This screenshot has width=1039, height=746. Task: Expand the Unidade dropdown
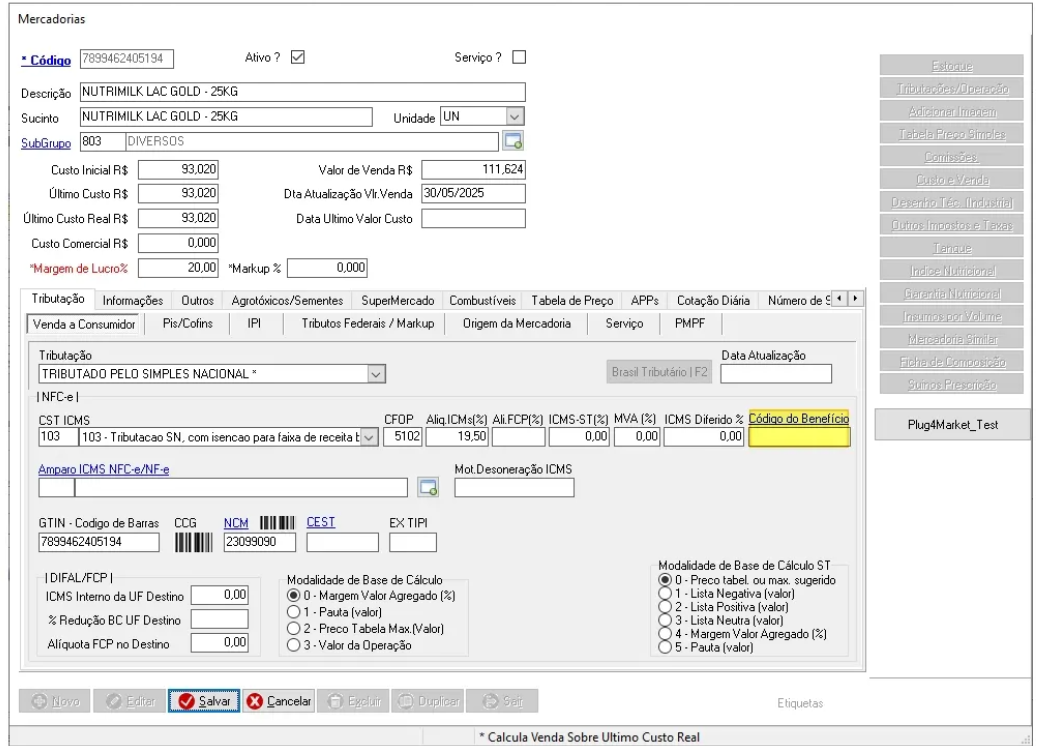[515, 117]
